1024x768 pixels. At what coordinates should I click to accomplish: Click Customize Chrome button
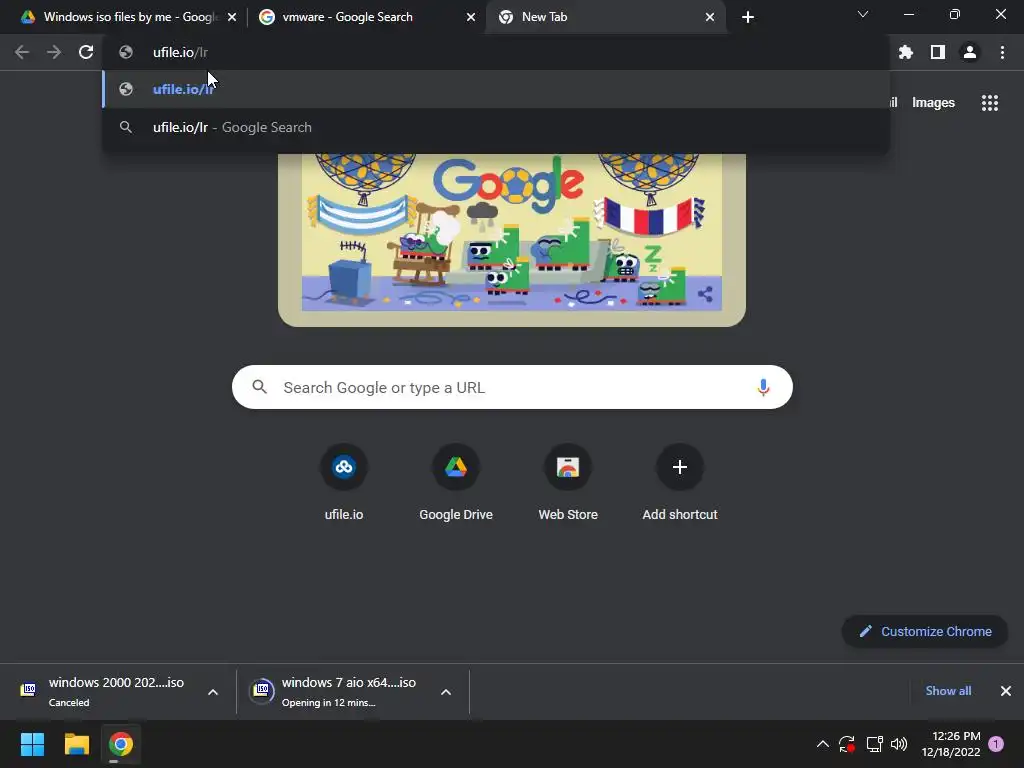coord(925,632)
